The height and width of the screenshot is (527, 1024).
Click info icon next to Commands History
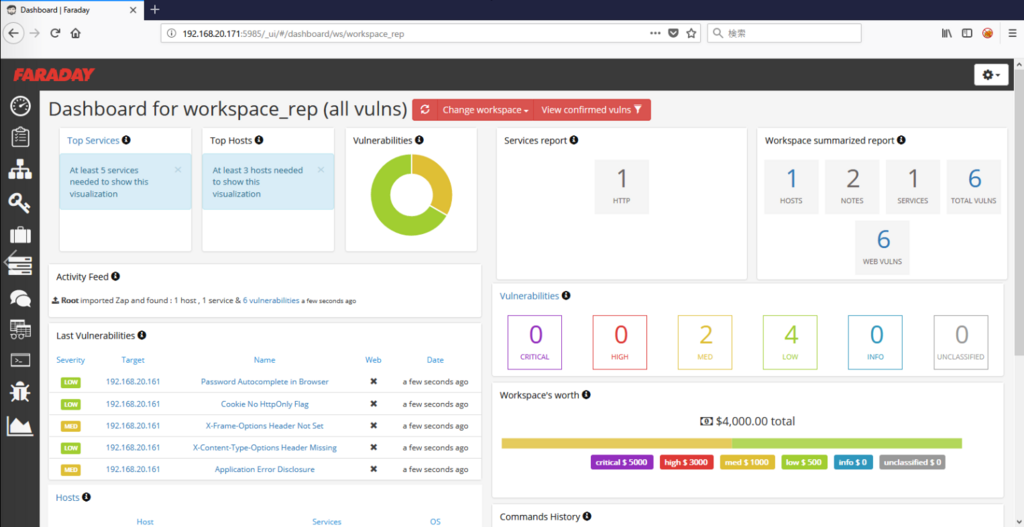(x=587, y=517)
